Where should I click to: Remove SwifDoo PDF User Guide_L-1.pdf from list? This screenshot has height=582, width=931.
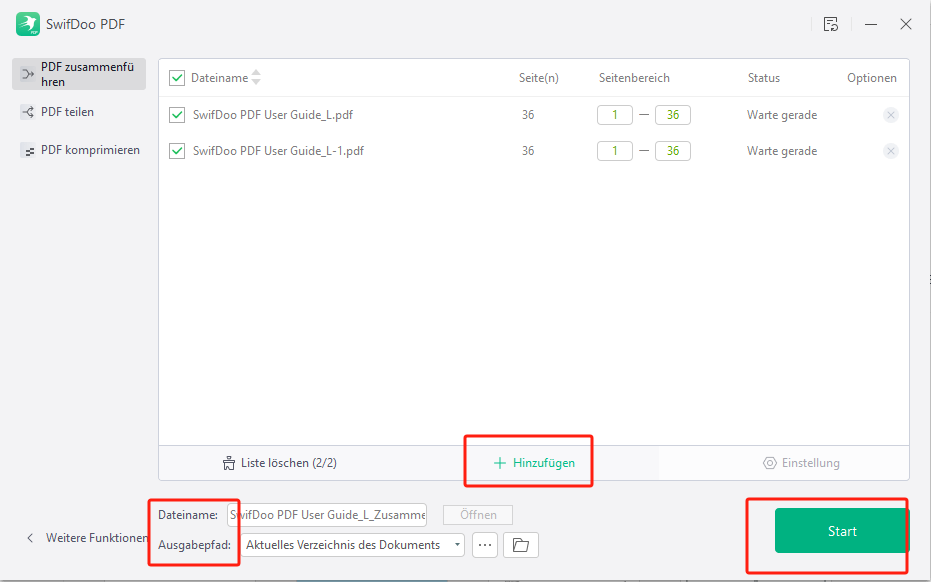pyautogui.click(x=890, y=151)
